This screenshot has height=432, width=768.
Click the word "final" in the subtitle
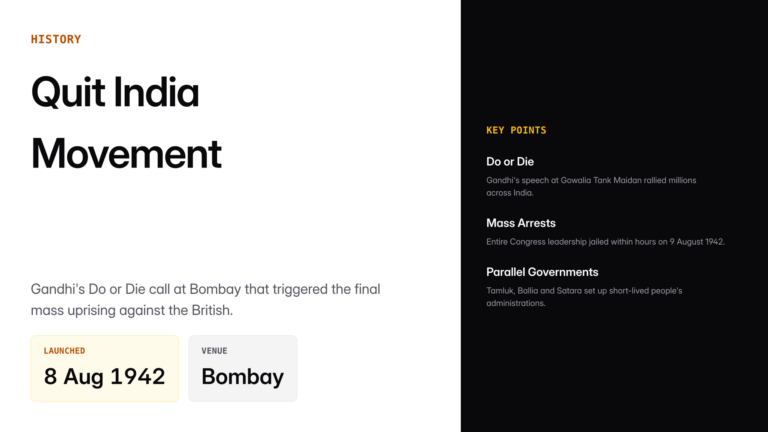click(x=367, y=289)
